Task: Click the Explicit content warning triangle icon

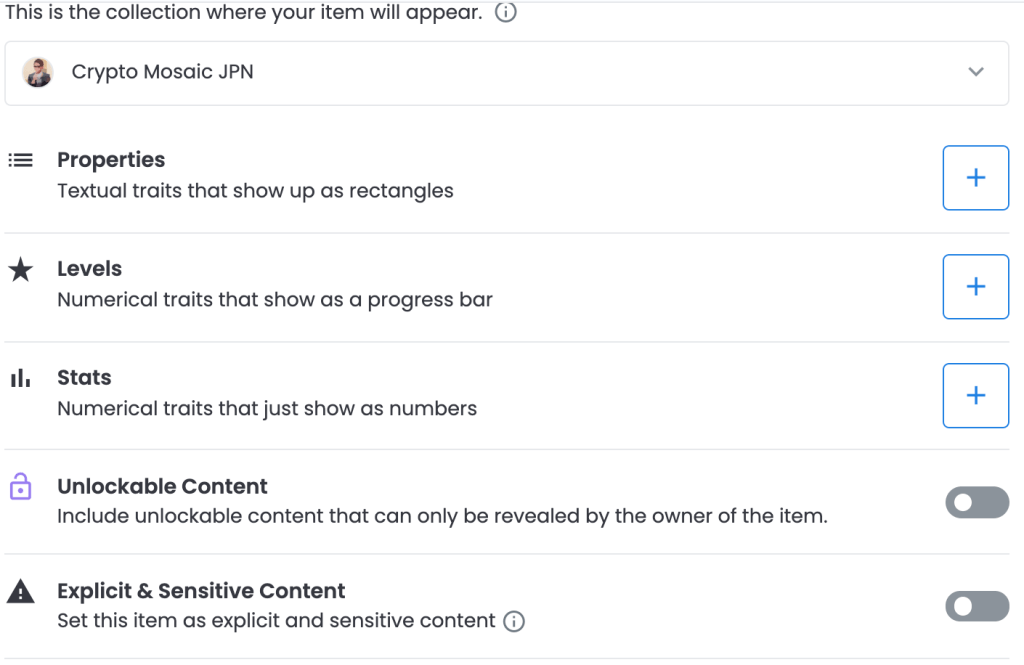Action: pos(20,592)
